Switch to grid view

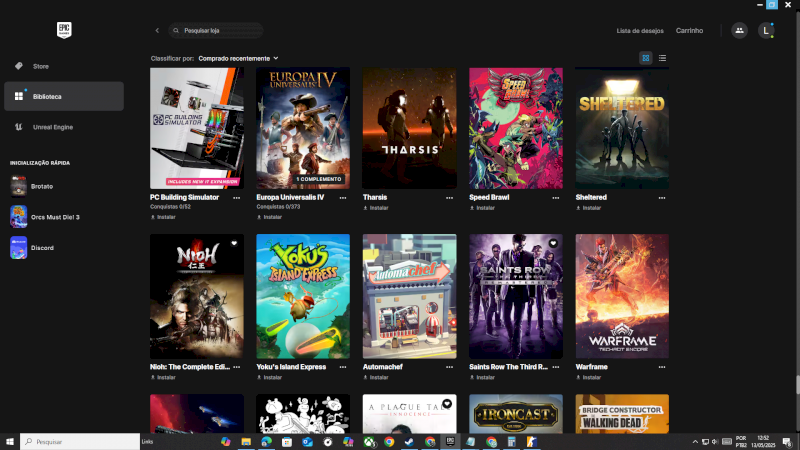645,58
